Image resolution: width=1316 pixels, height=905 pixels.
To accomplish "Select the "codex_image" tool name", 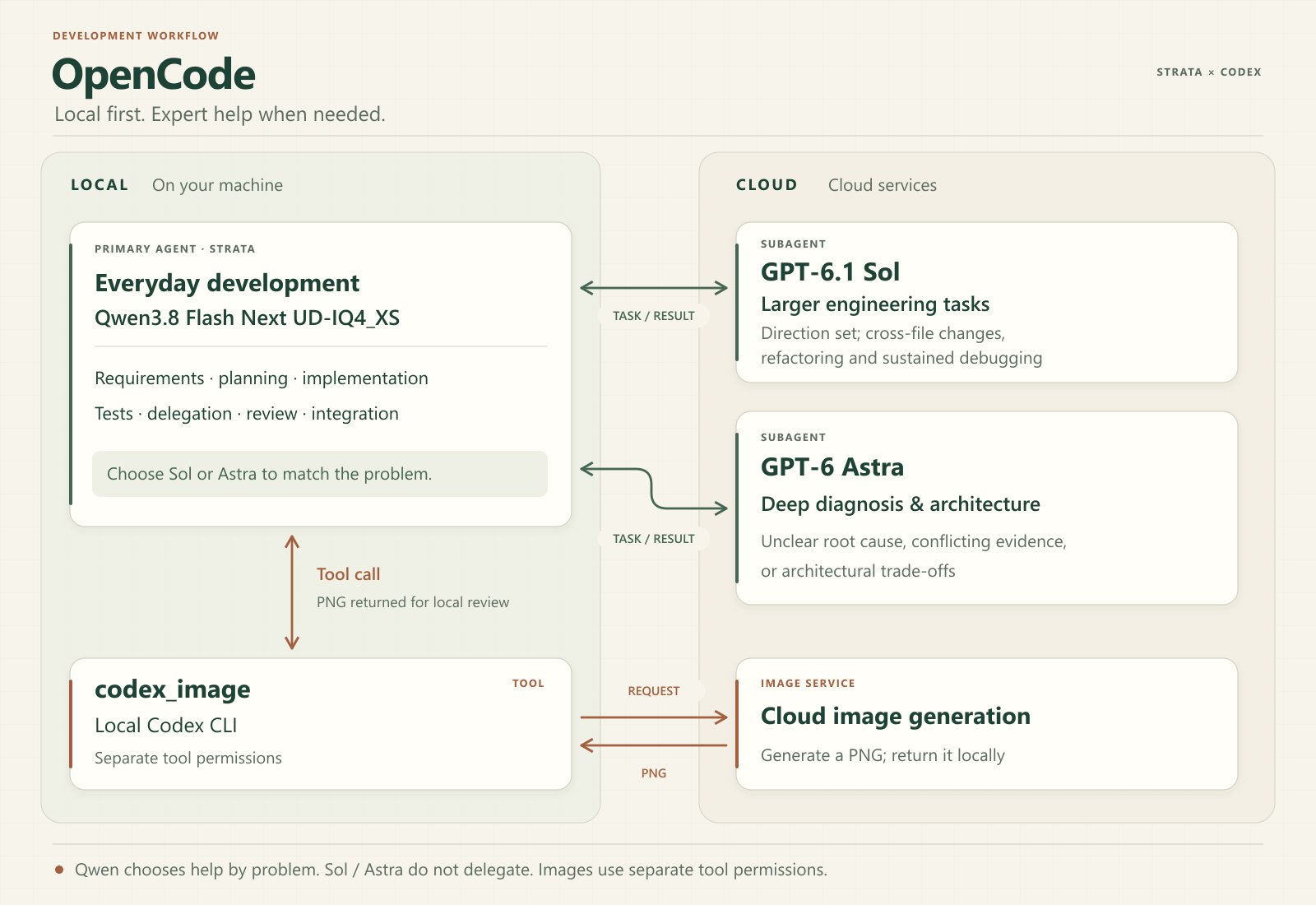I will coord(173,689).
